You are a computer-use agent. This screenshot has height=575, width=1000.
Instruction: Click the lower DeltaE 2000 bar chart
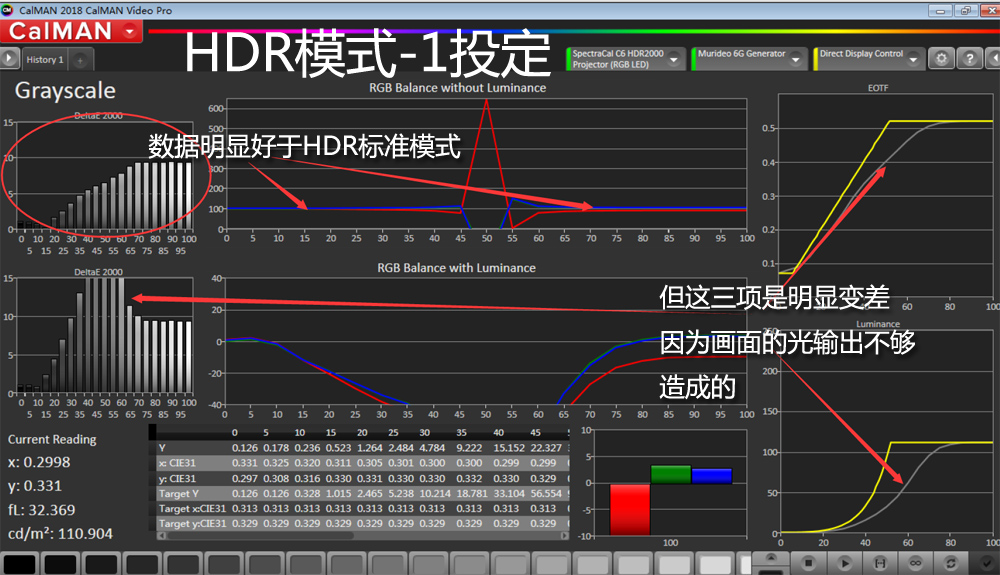tap(105, 336)
